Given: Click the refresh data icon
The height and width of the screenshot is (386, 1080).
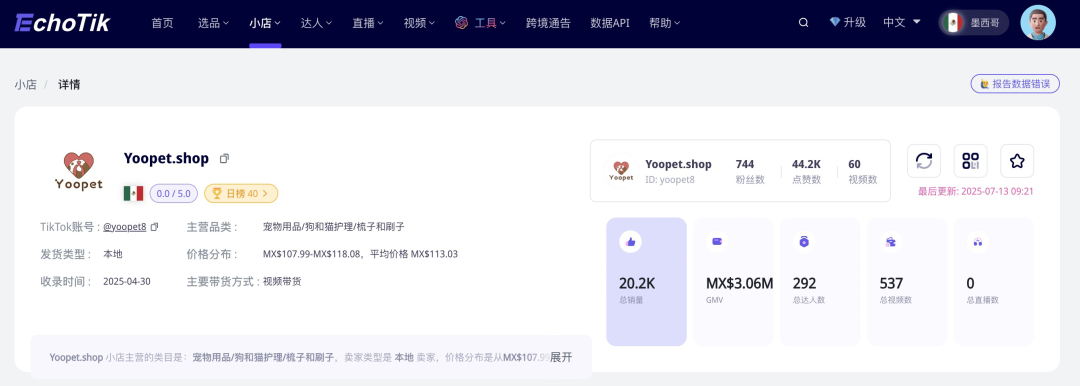Looking at the screenshot, I should click(x=924, y=161).
